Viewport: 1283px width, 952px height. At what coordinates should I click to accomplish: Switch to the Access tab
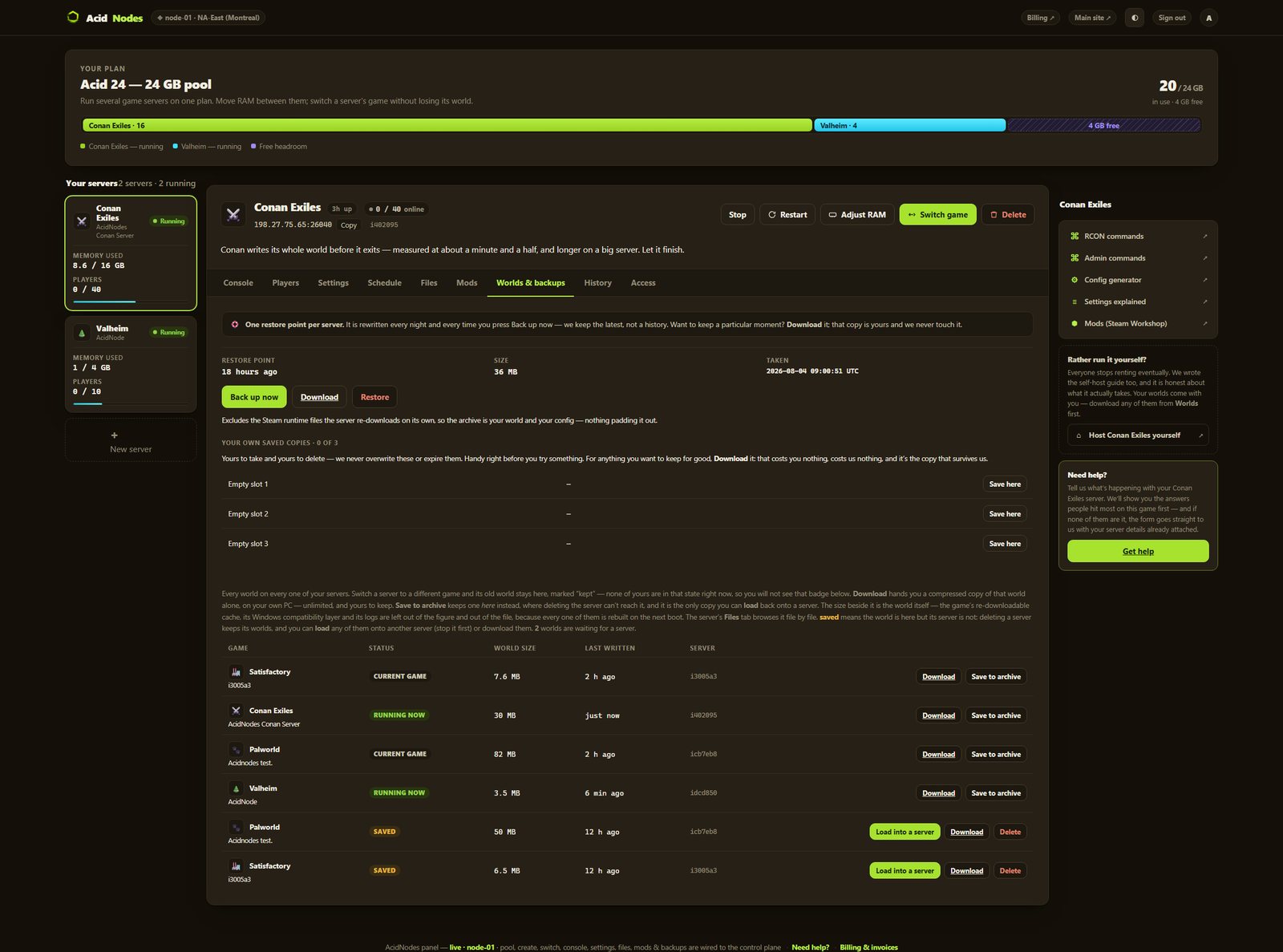(643, 283)
